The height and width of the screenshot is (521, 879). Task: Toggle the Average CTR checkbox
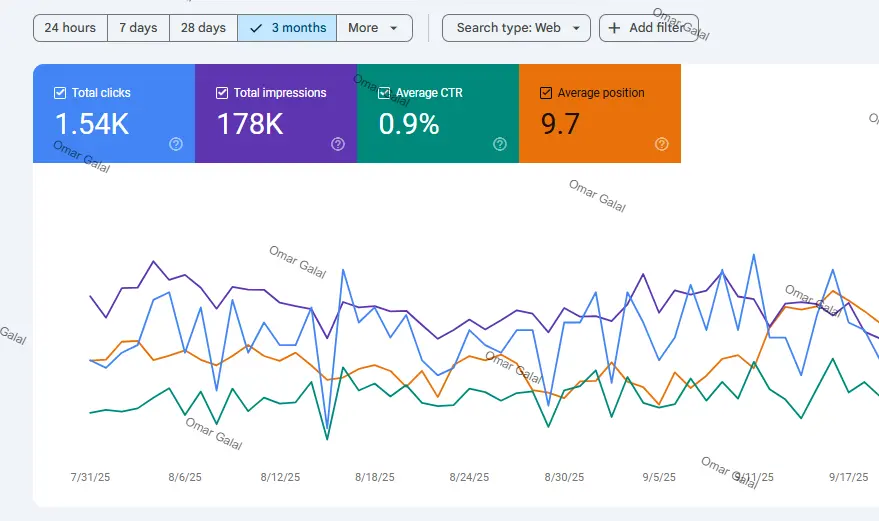point(384,93)
